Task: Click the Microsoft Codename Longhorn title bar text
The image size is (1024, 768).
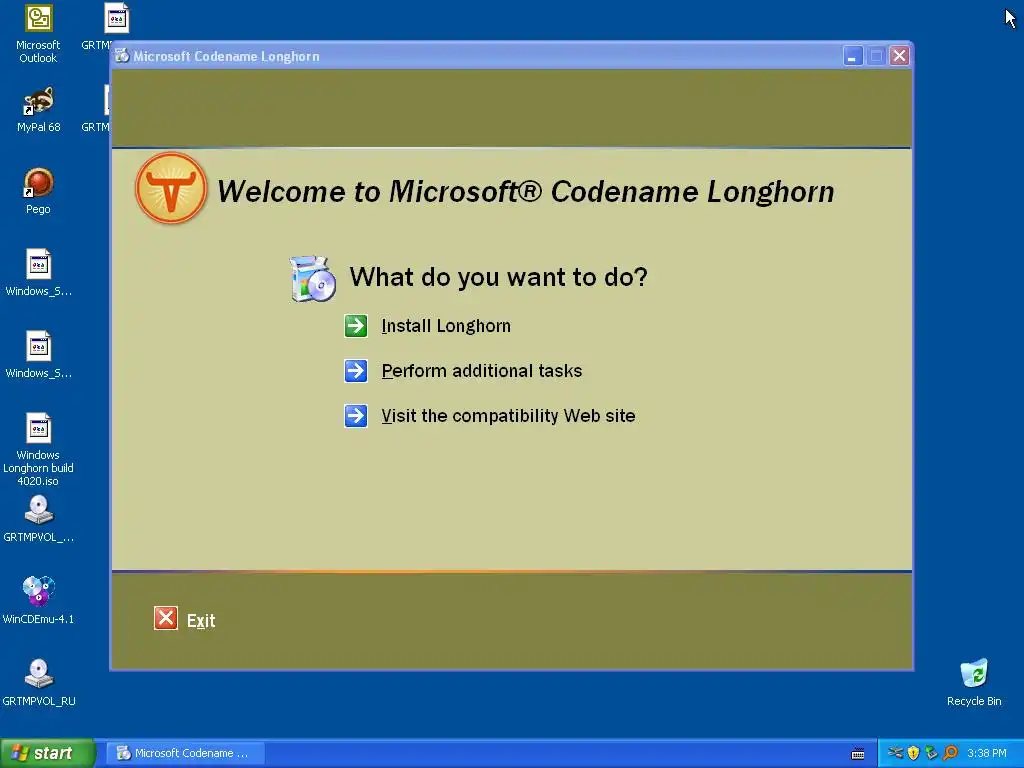Action: coord(226,56)
